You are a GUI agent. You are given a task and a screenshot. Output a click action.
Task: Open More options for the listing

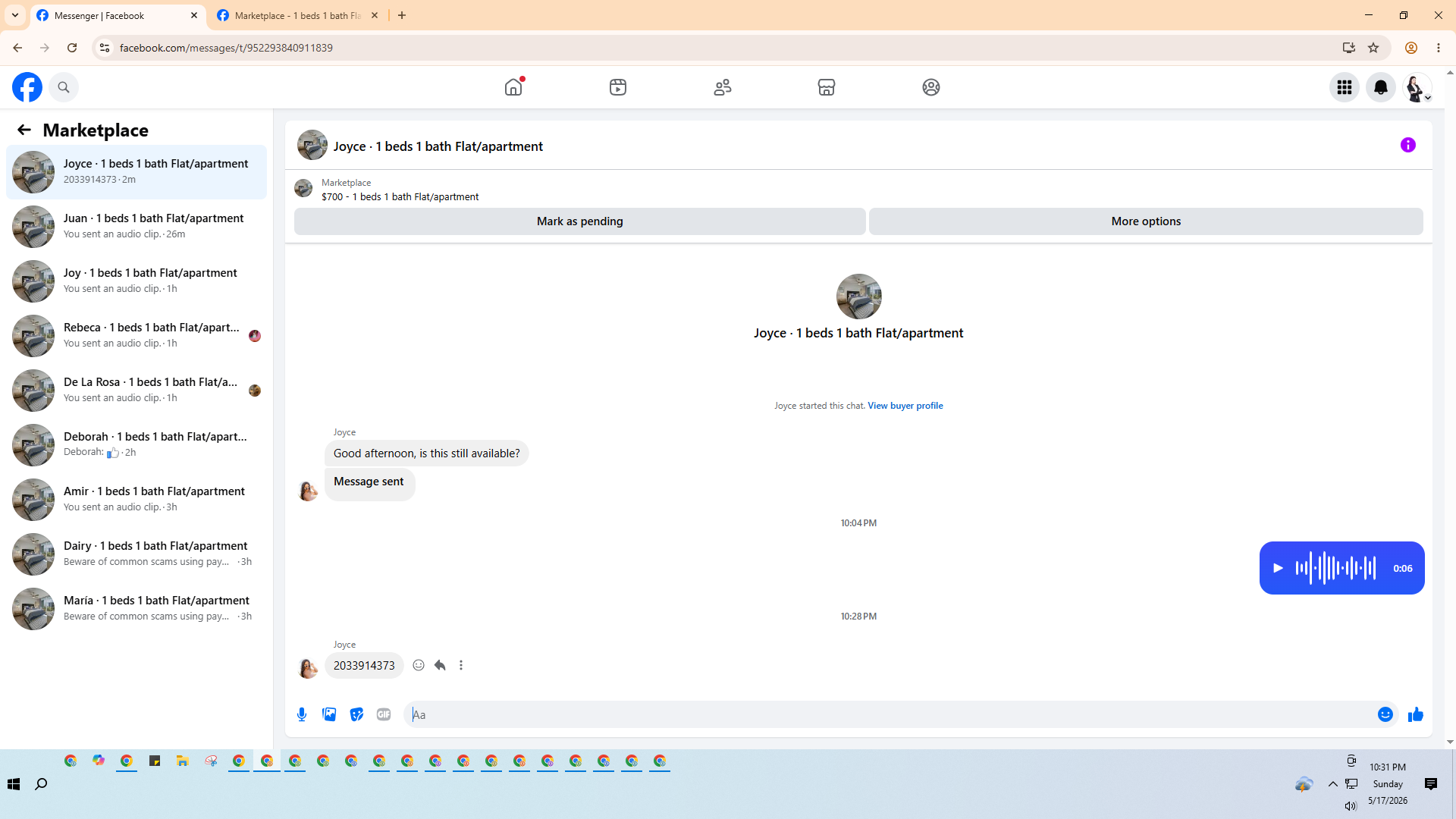1146,221
